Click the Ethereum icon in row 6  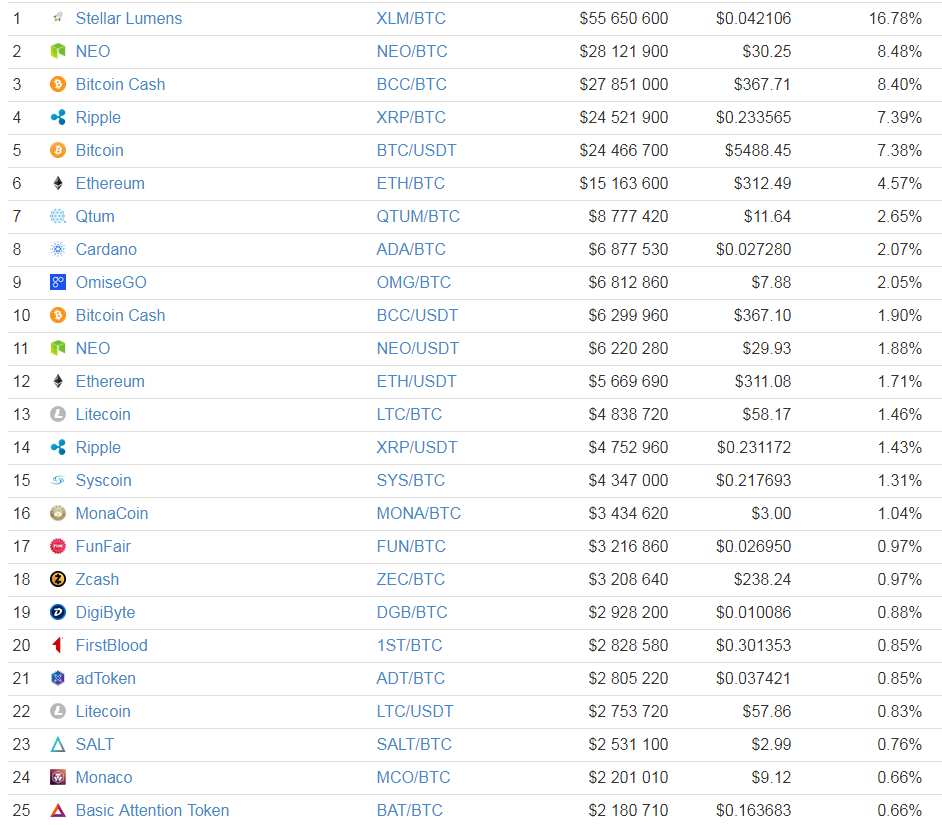58,183
